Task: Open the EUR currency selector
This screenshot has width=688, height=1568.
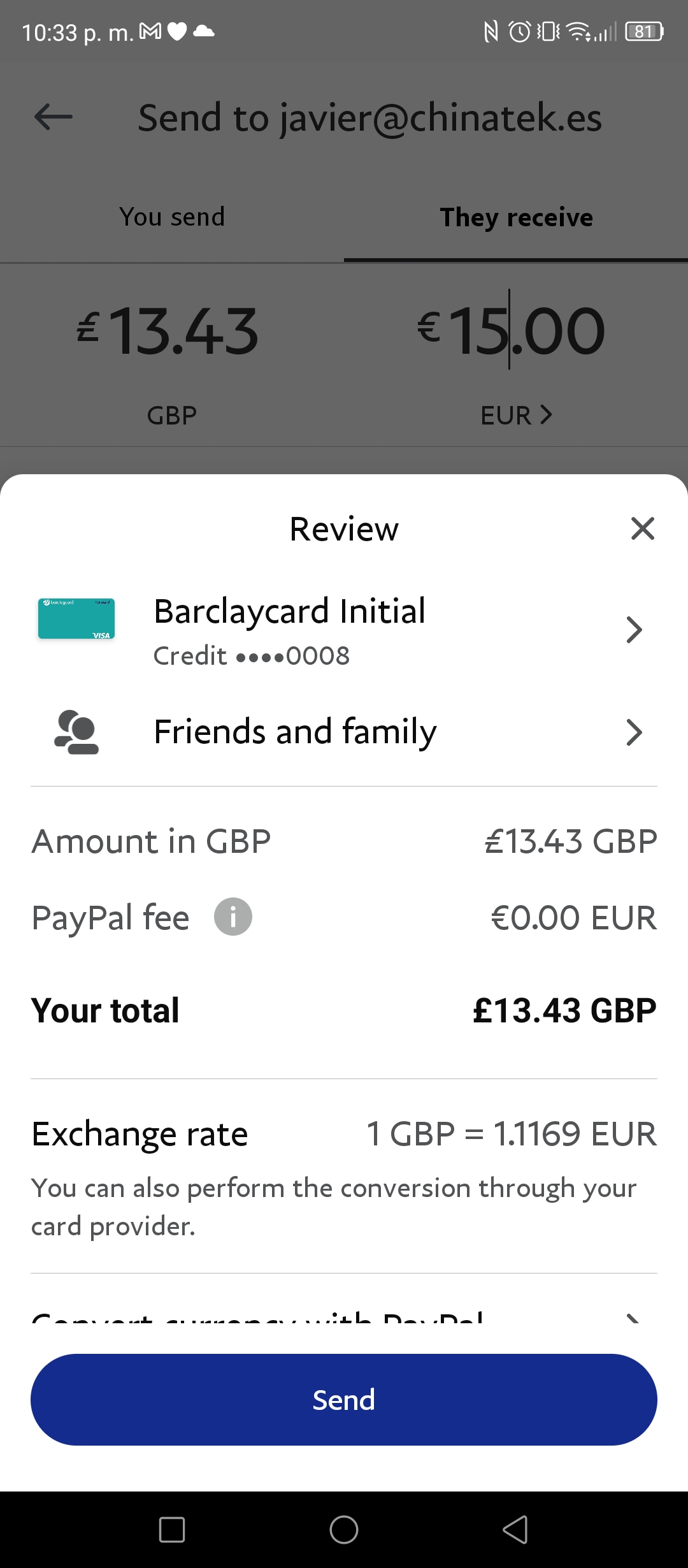Action: coord(516,415)
